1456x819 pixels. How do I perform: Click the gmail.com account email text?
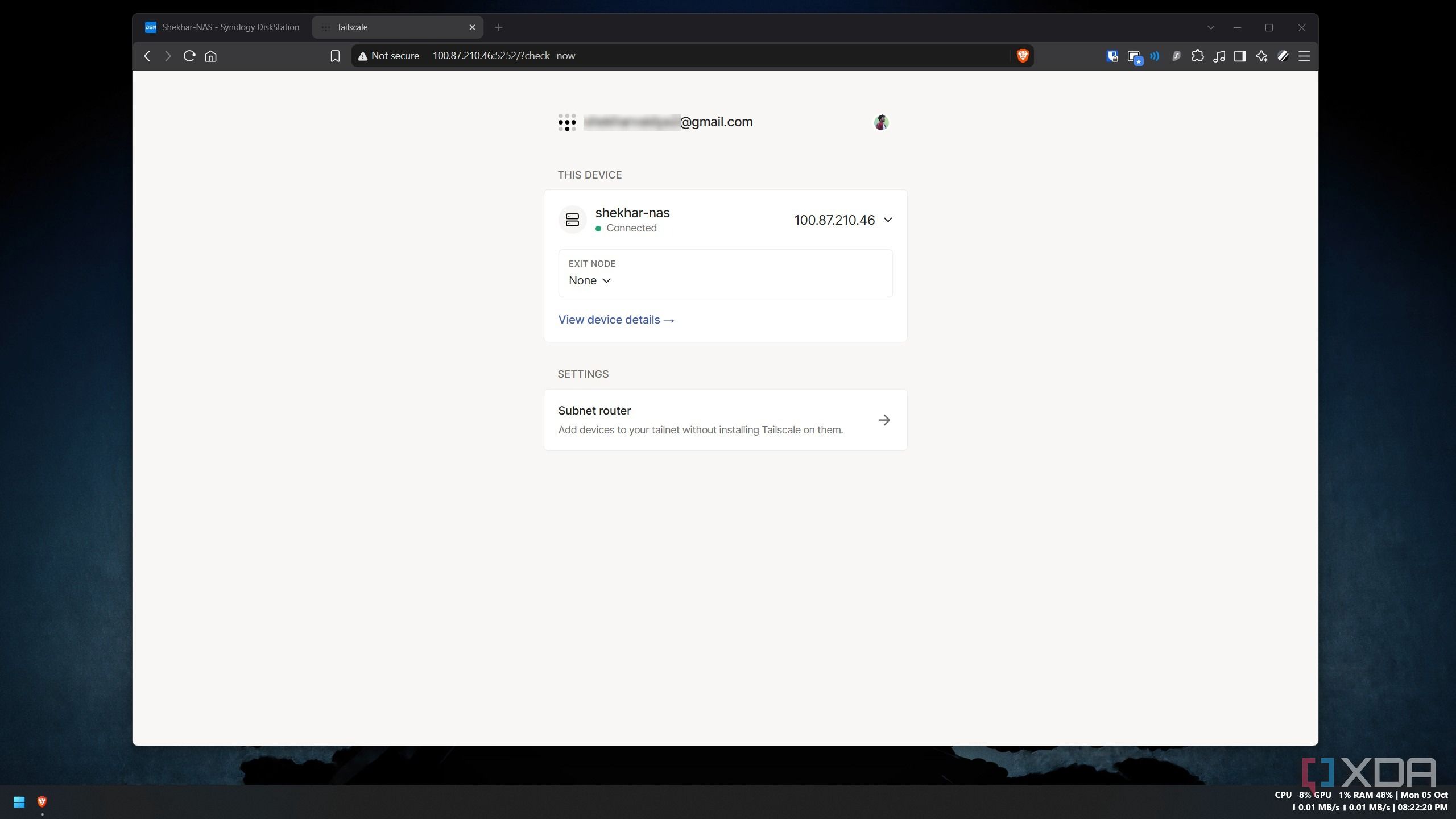[x=668, y=122]
